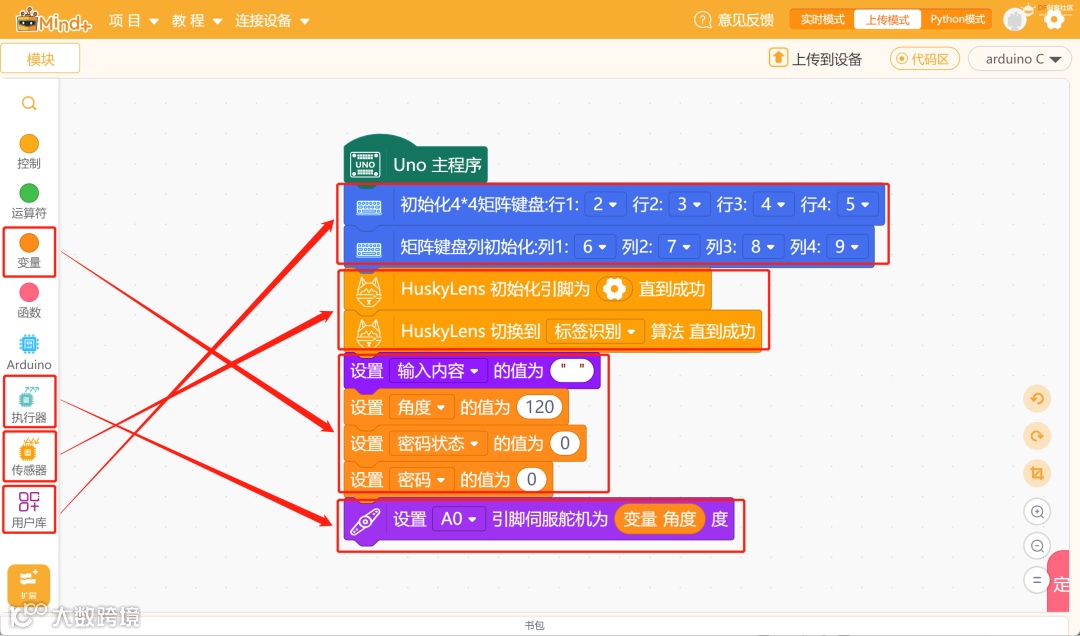
Task: Switch to 实时模式 (real-time mode)
Action: click(x=822, y=19)
